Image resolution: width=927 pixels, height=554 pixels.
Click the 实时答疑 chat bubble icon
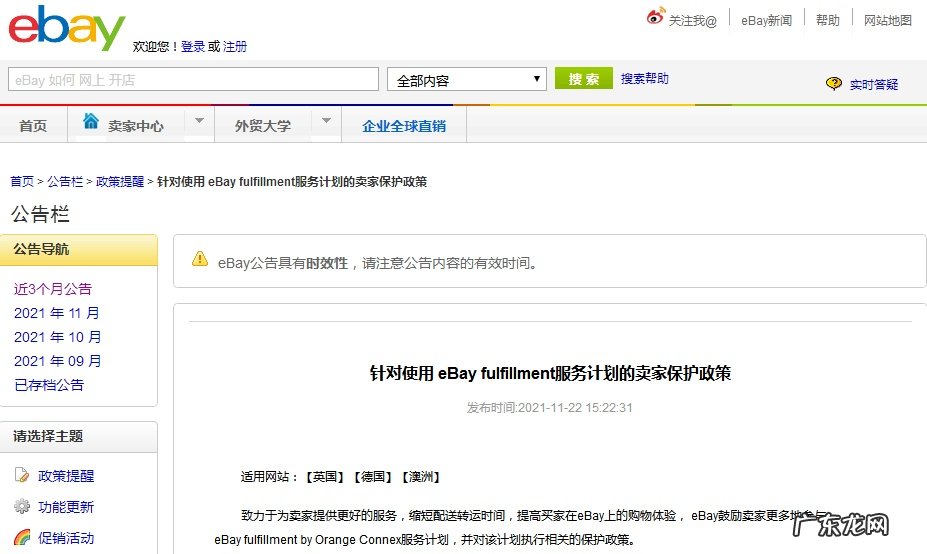pyautogui.click(x=834, y=83)
